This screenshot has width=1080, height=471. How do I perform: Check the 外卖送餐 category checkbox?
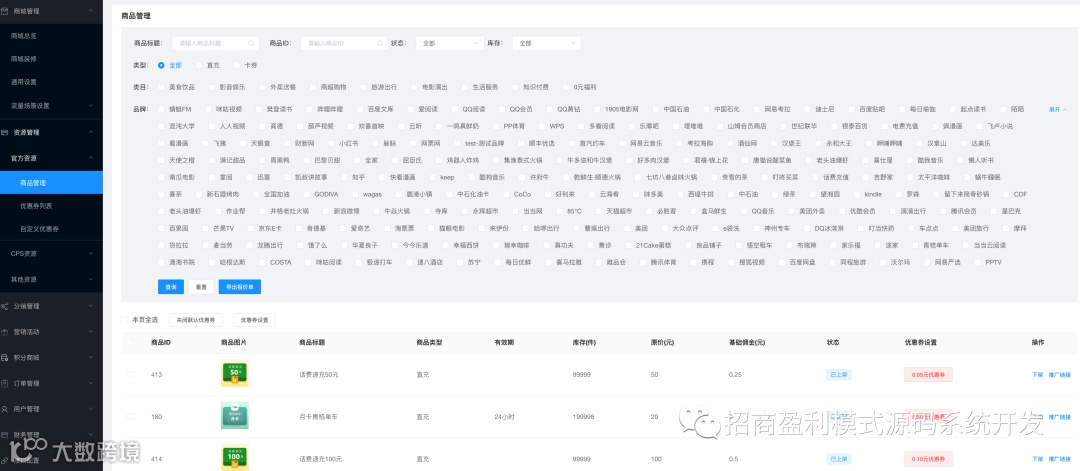(x=262, y=87)
